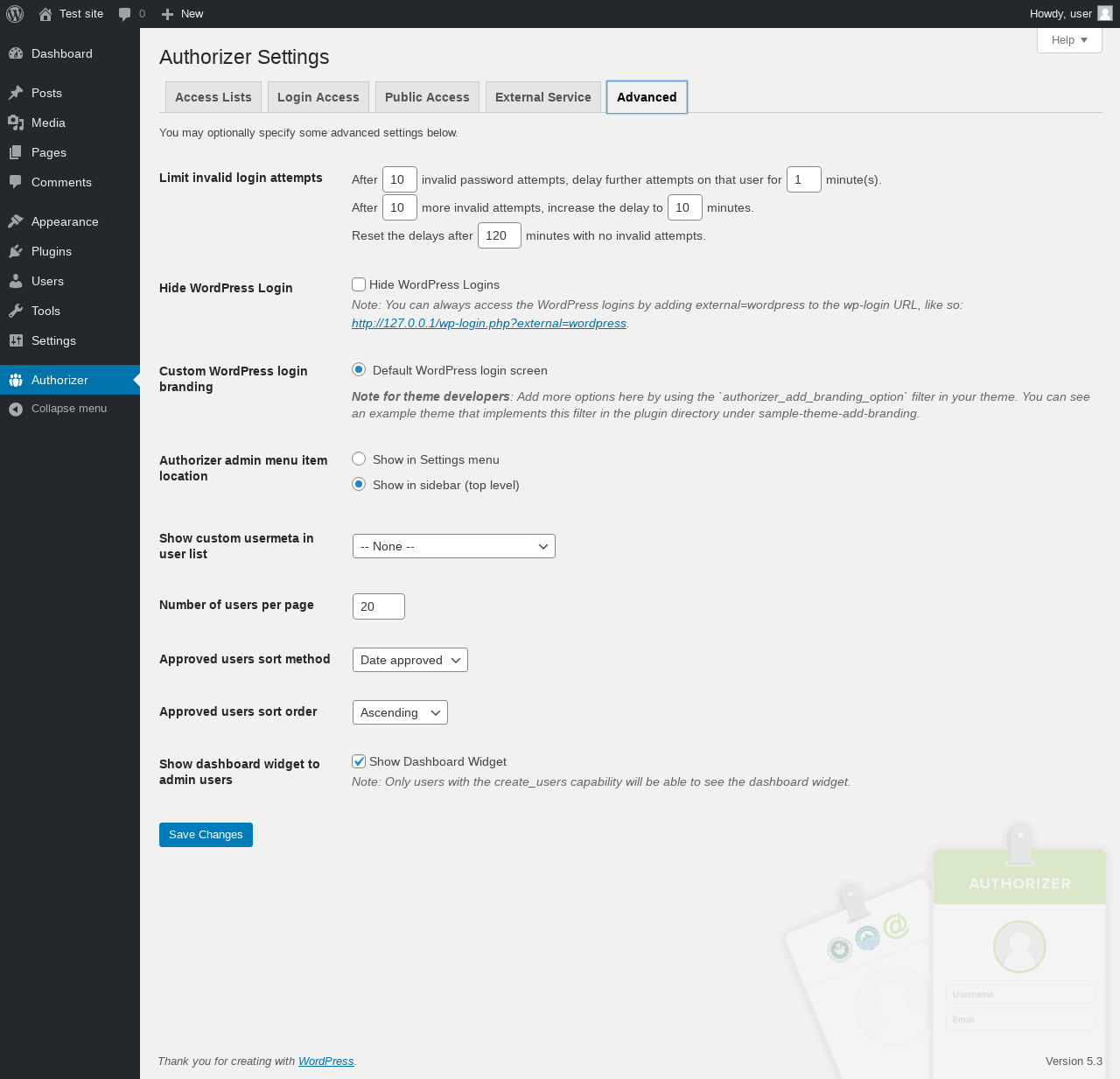Click the Settings sliders icon

click(16, 340)
